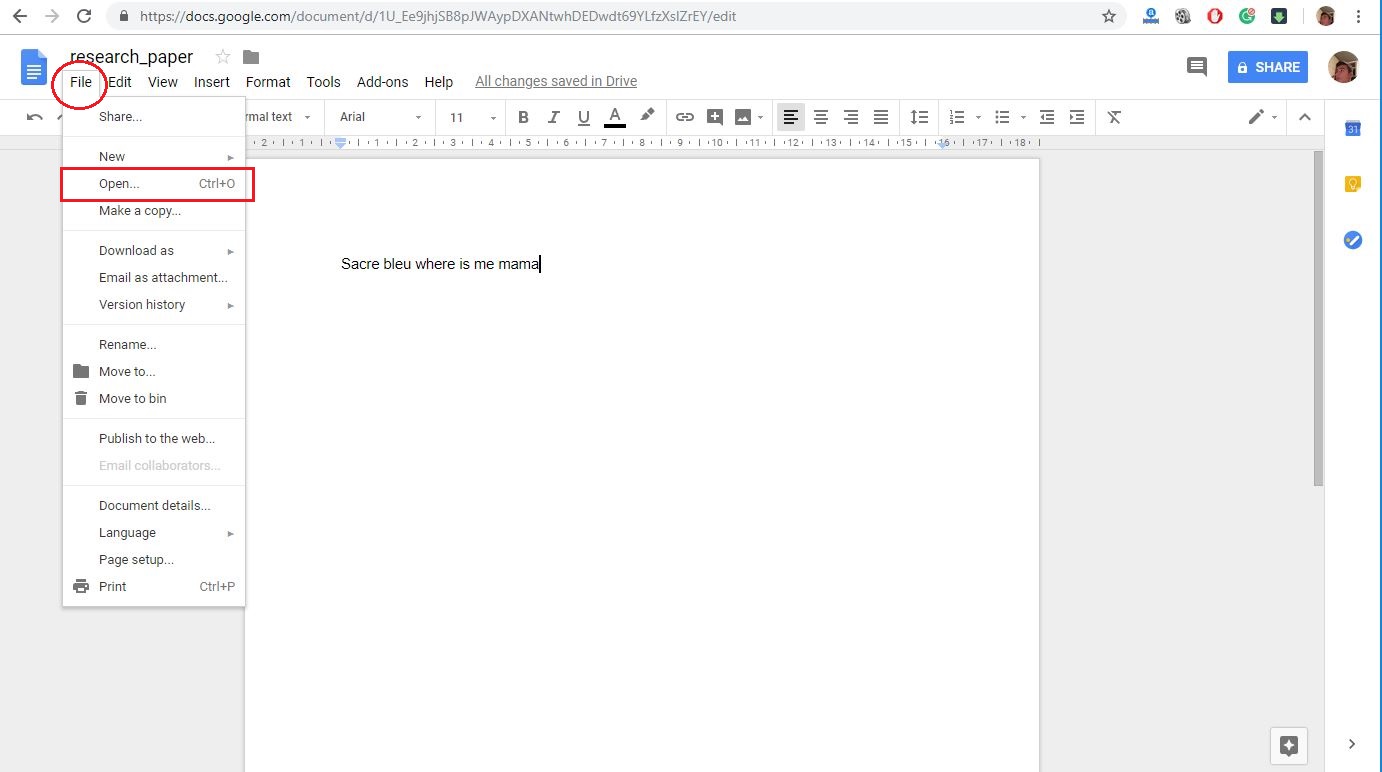Viewport: 1382px width, 772px height.
Task: Open the paragraph style dropdown
Action: pyautogui.click(x=280, y=117)
